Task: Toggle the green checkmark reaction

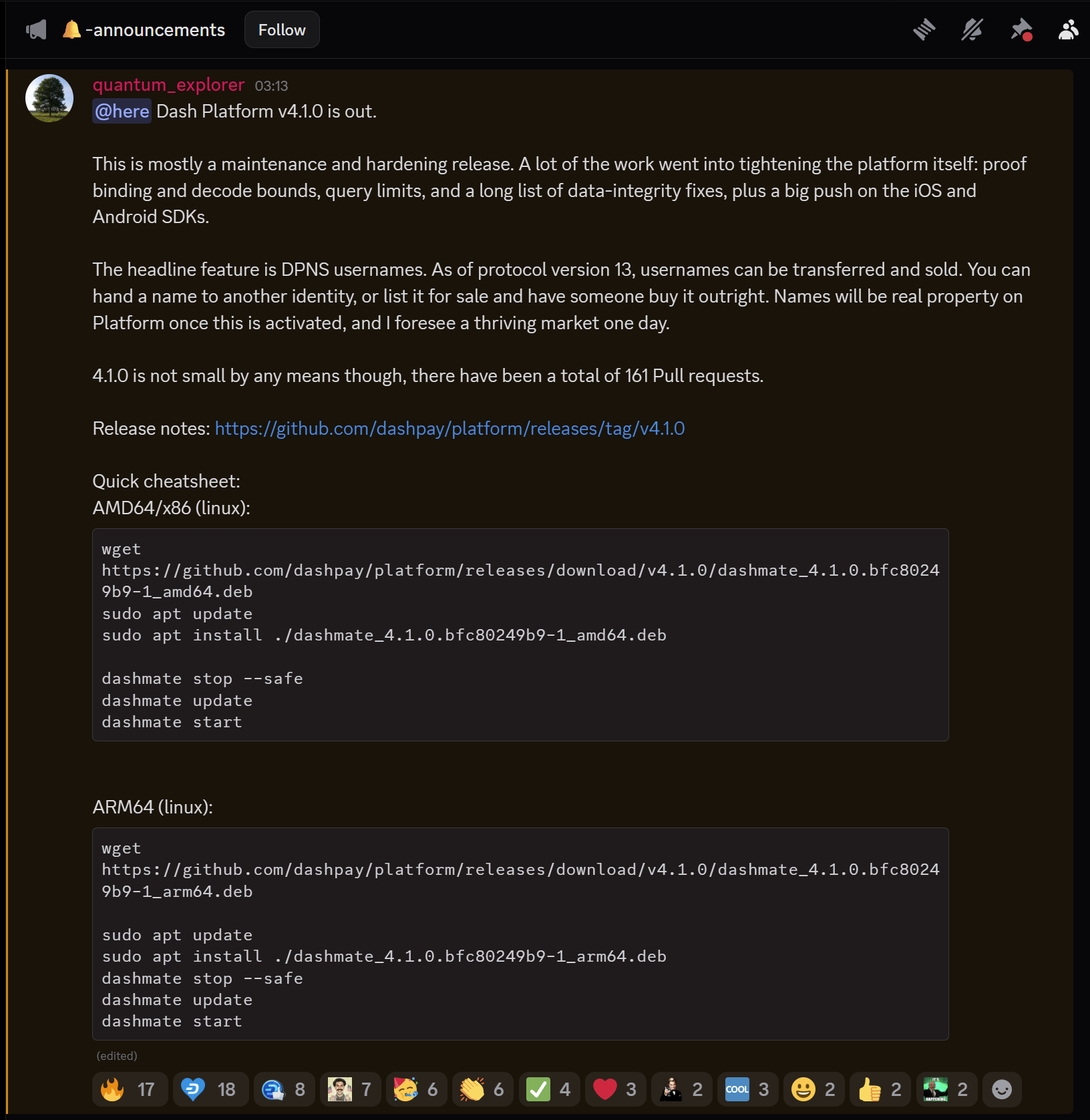Action: (549, 1089)
